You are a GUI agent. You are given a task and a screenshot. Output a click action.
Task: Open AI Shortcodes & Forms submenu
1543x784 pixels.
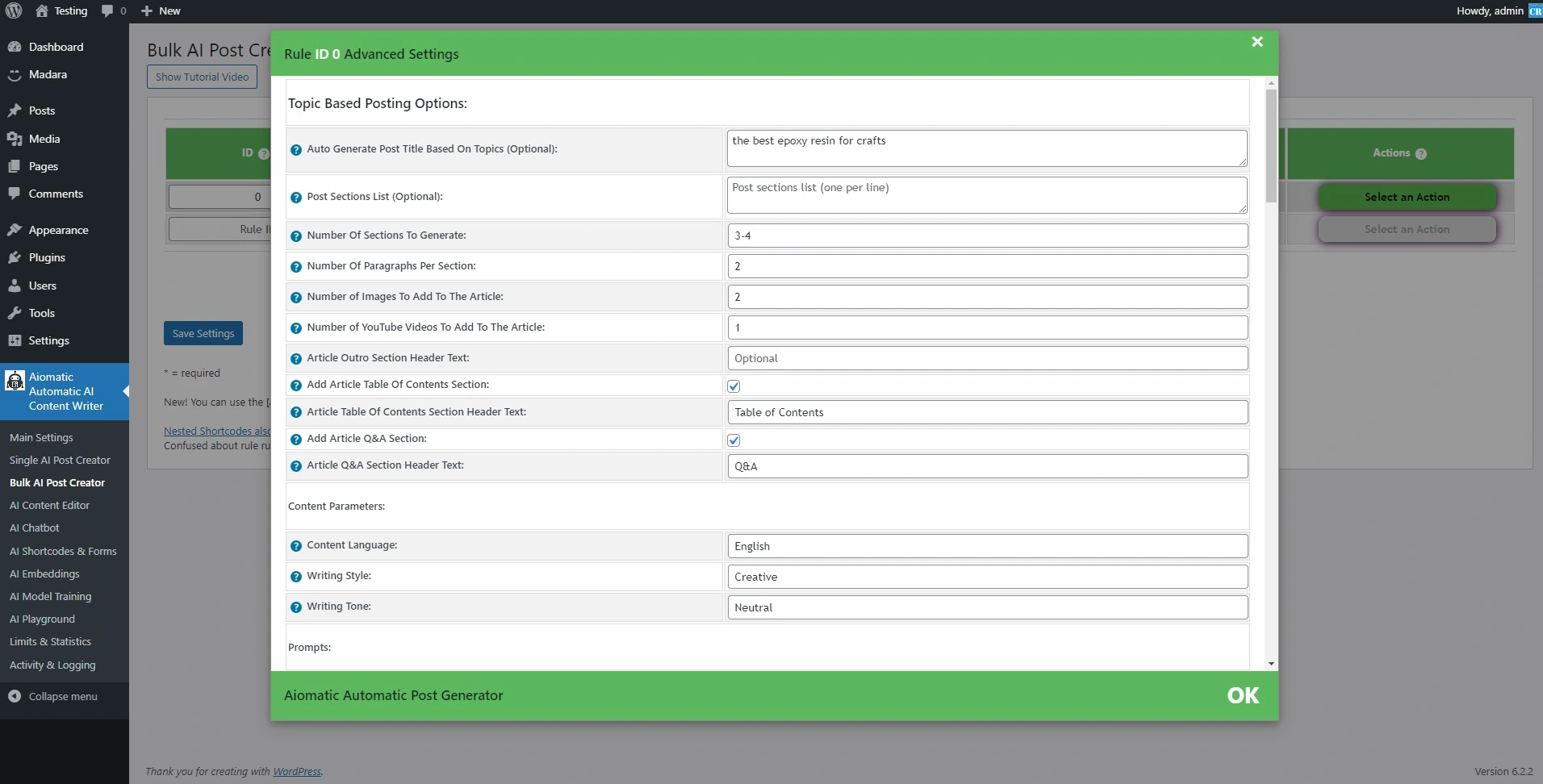[63, 551]
